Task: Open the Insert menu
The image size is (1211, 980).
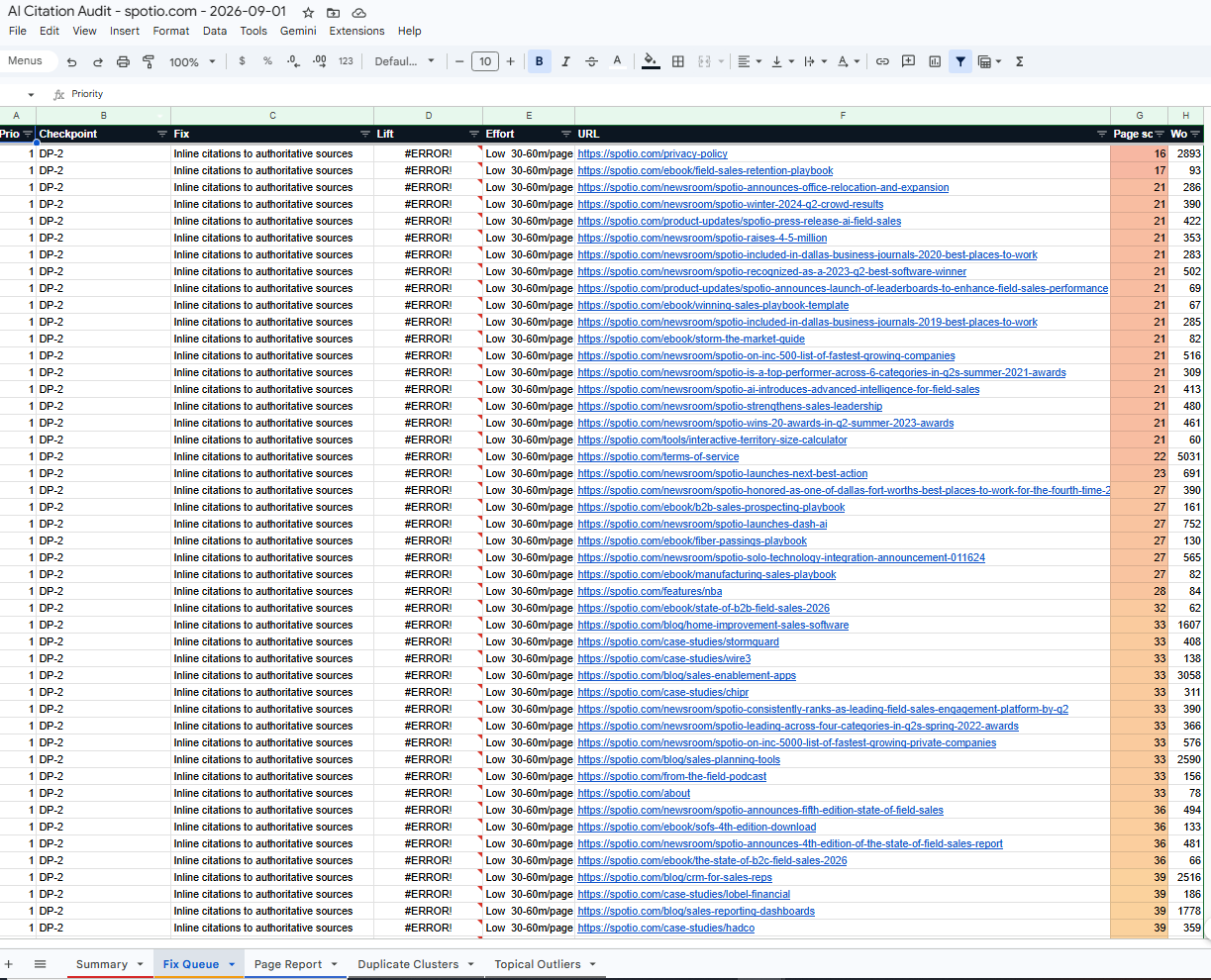Action: click(125, 31)
